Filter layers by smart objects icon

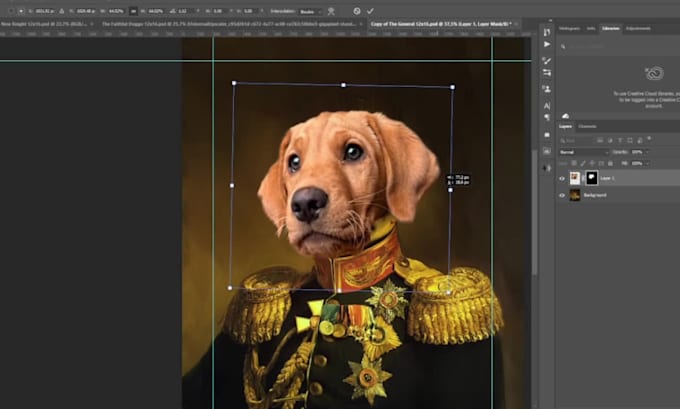coord(640,141)
